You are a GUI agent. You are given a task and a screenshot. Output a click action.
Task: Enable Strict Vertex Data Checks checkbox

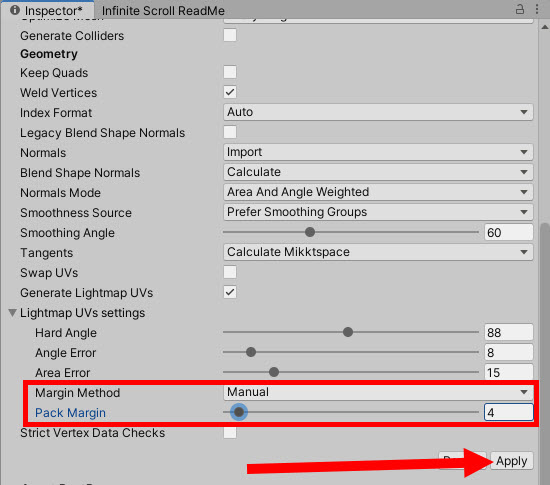pos(230,432)
